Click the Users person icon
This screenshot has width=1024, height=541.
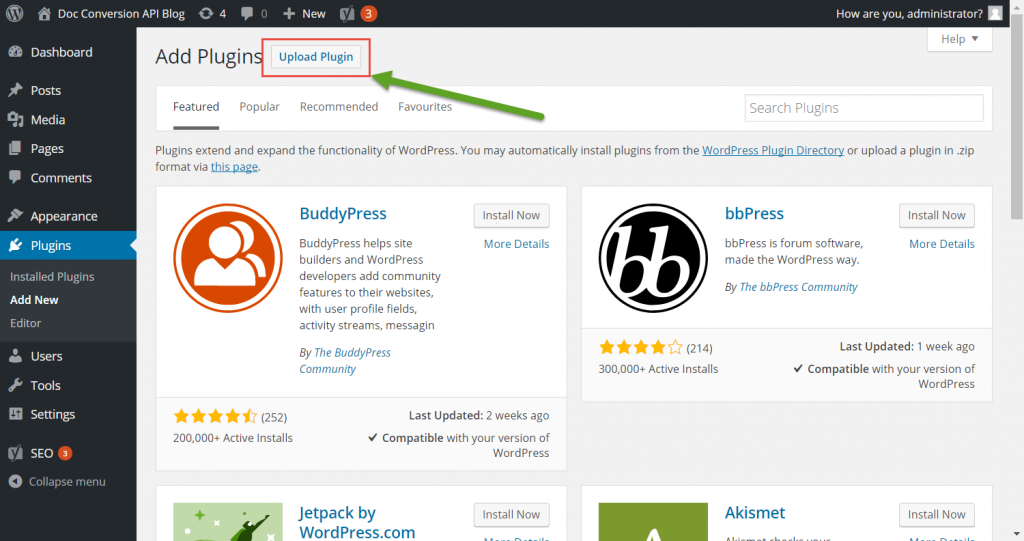[x=16, y=356]
